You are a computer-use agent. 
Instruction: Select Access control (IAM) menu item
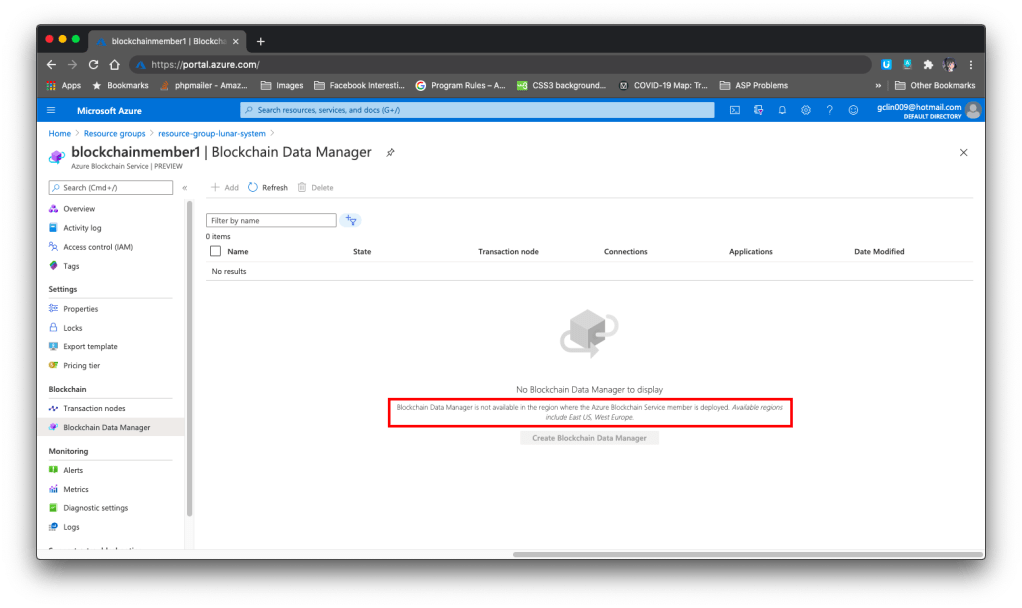[x=97, y=247]
